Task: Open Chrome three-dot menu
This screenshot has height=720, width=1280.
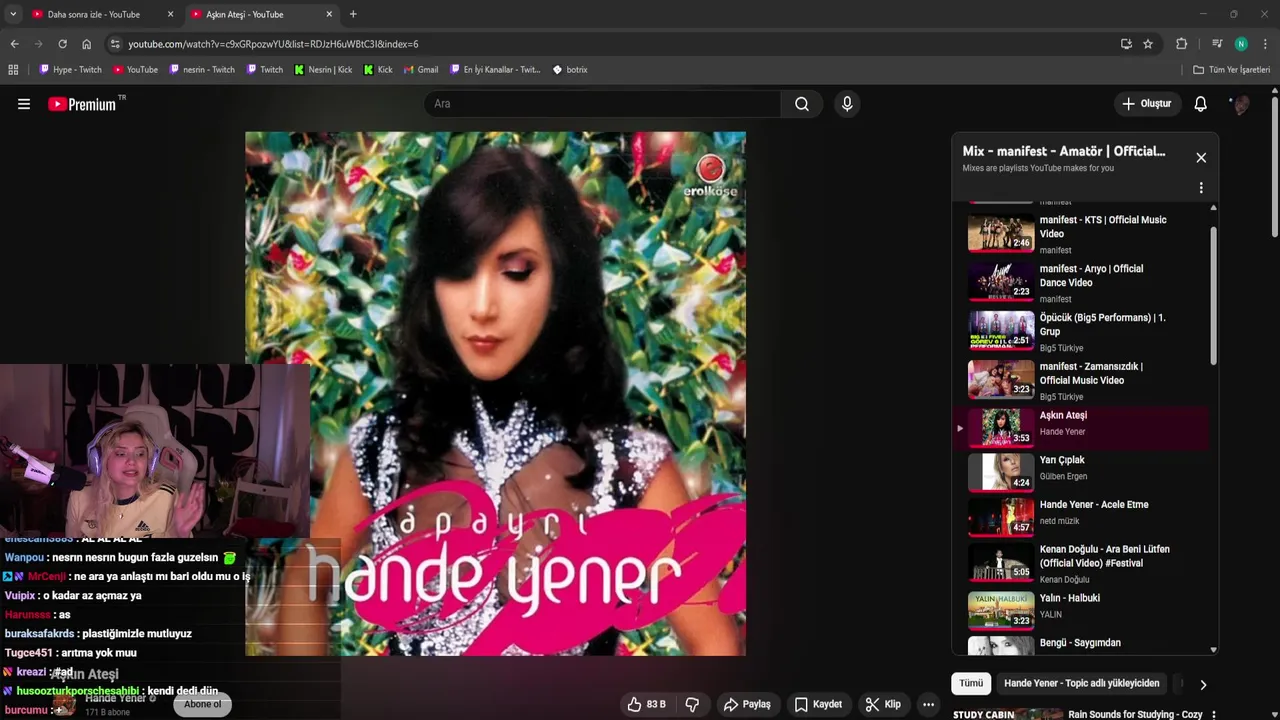Action: (1265, 44)
